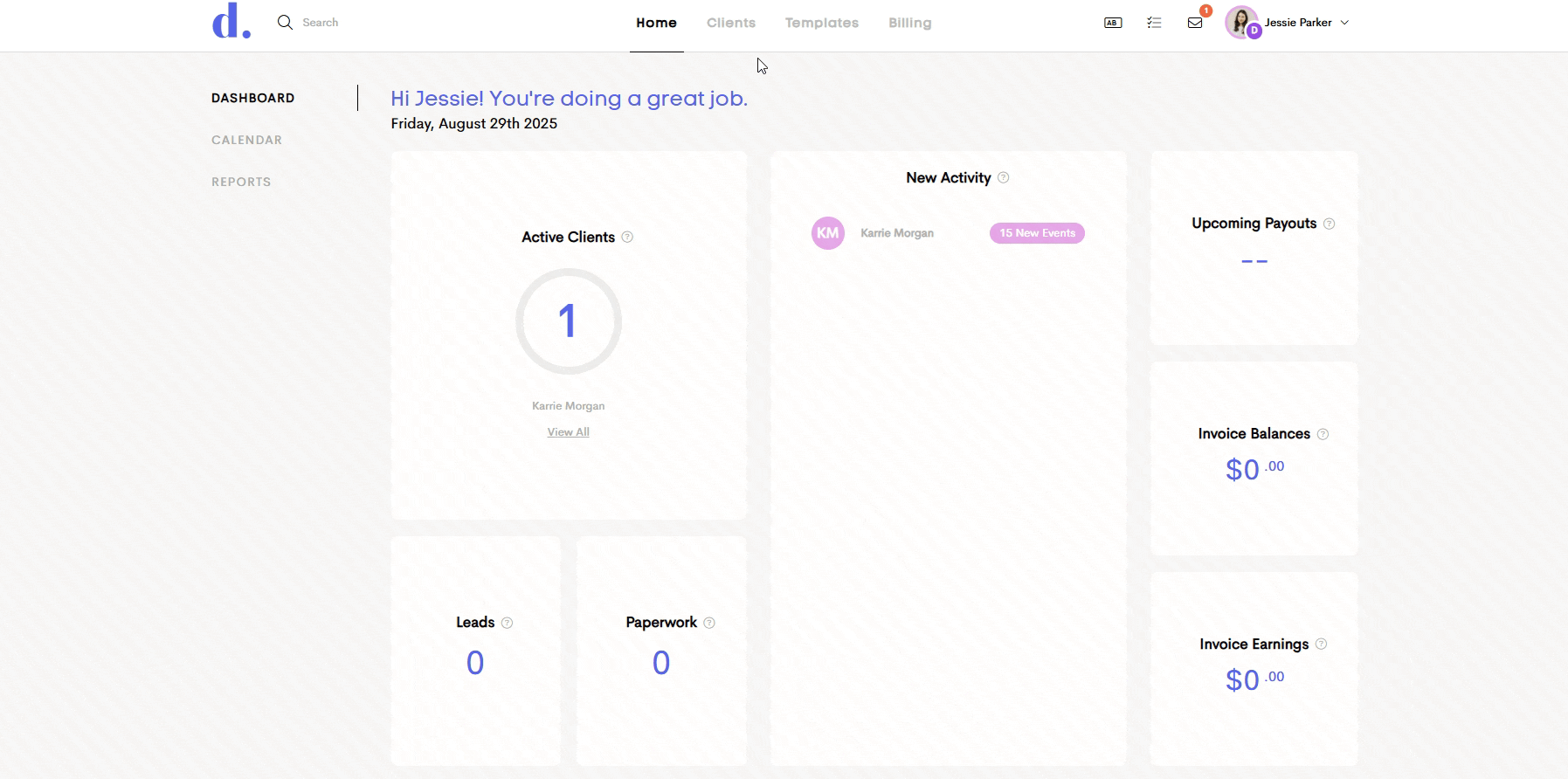Click the Invoice Earnings help icon
Image resolution: width=1568 pixels, height=779 pixels.
pos(1322,644)
